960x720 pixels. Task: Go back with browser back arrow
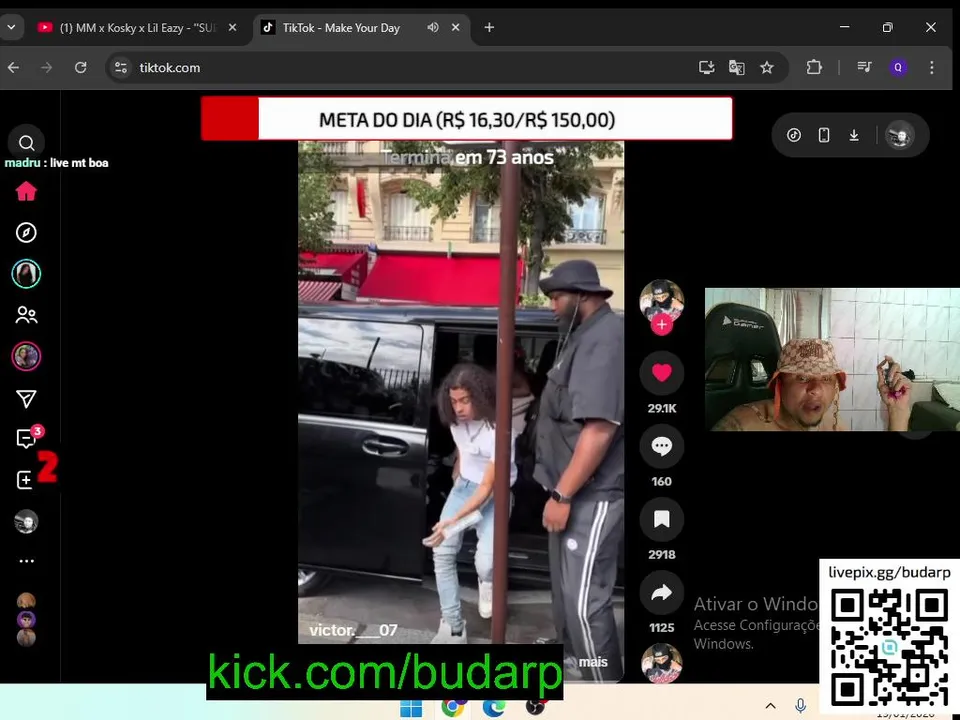pyautogui.click(x=13, y=67)
